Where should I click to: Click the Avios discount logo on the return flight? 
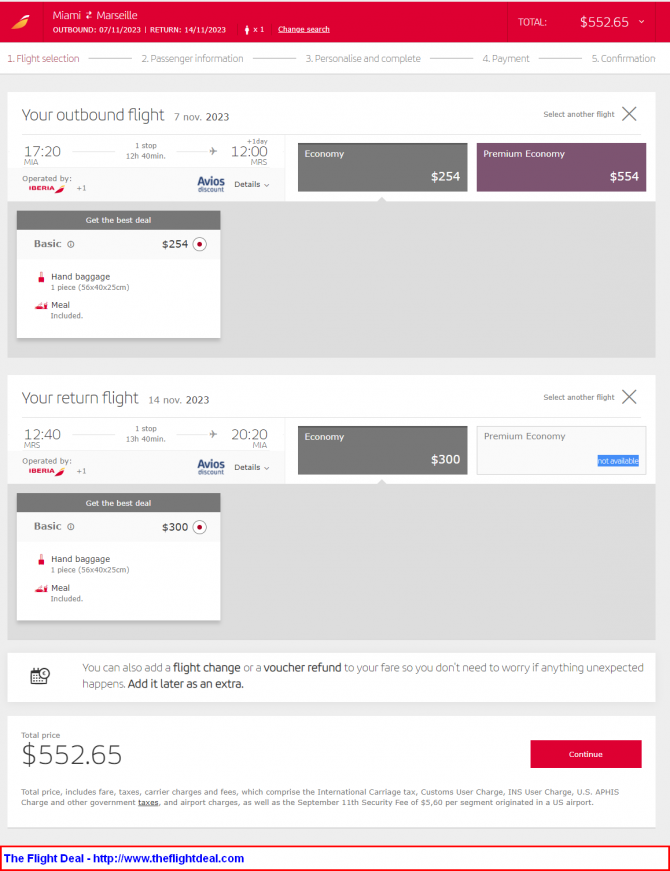tap(211, 467)
